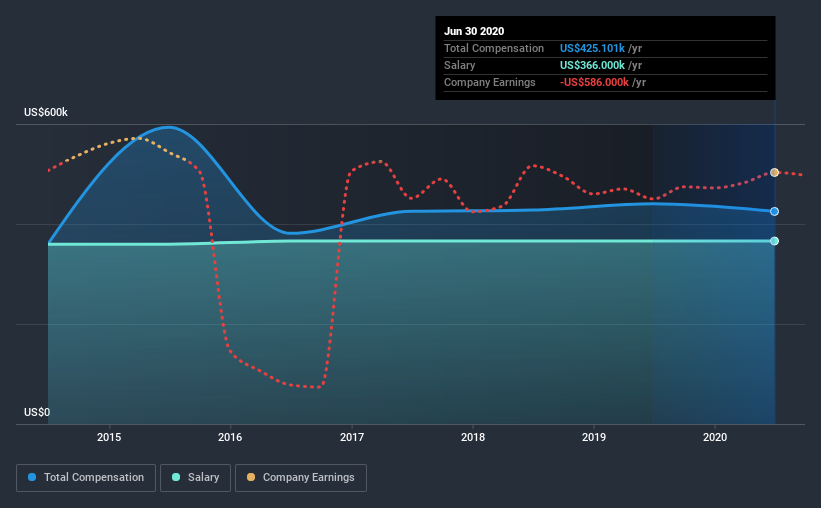821x508 pixels.
Task: Click the 2017 x-axis label
Action: tap(352, 437)
